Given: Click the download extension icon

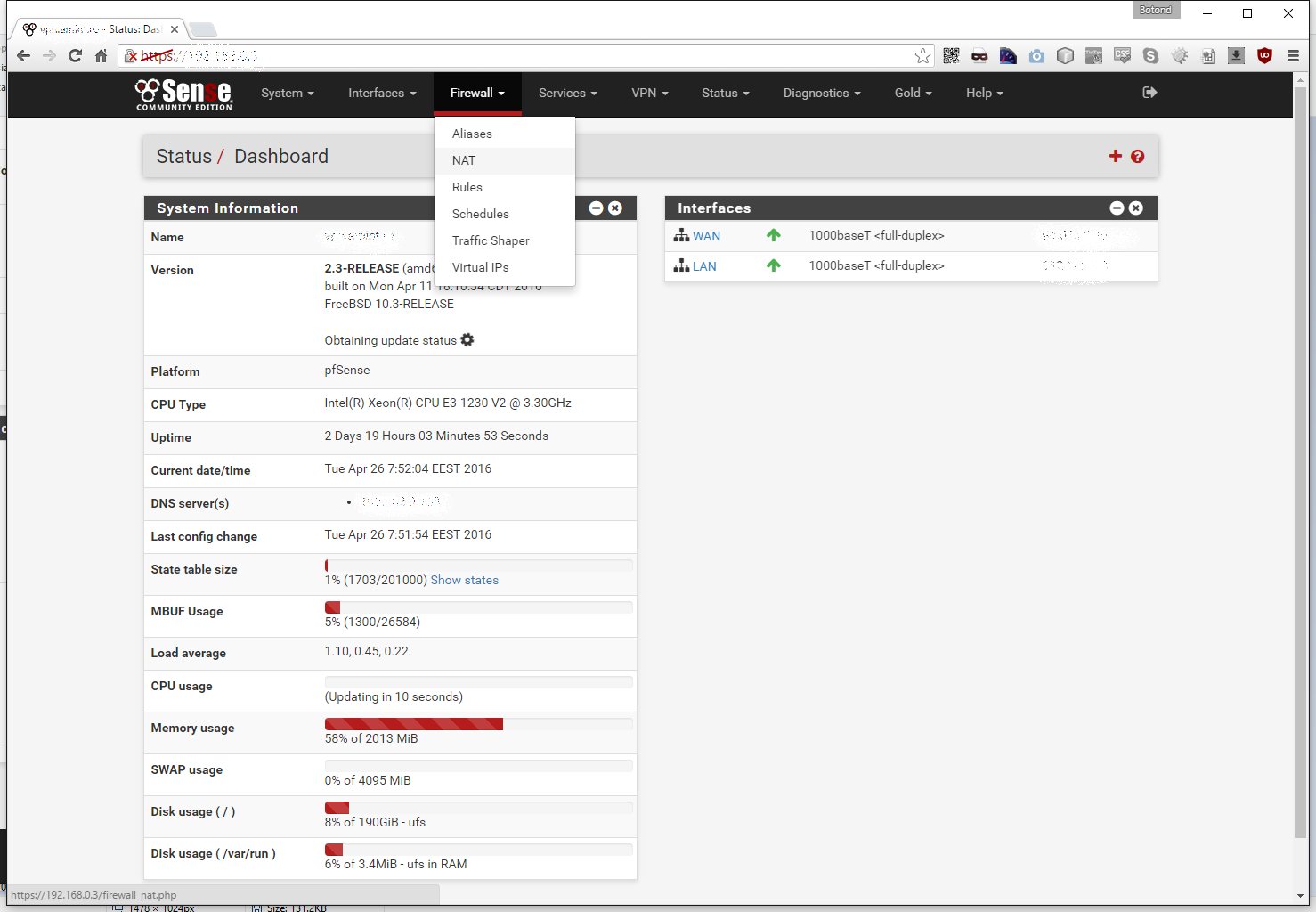Looking at the screenshot, I should pyautogui.click(x=1236, y=56).
